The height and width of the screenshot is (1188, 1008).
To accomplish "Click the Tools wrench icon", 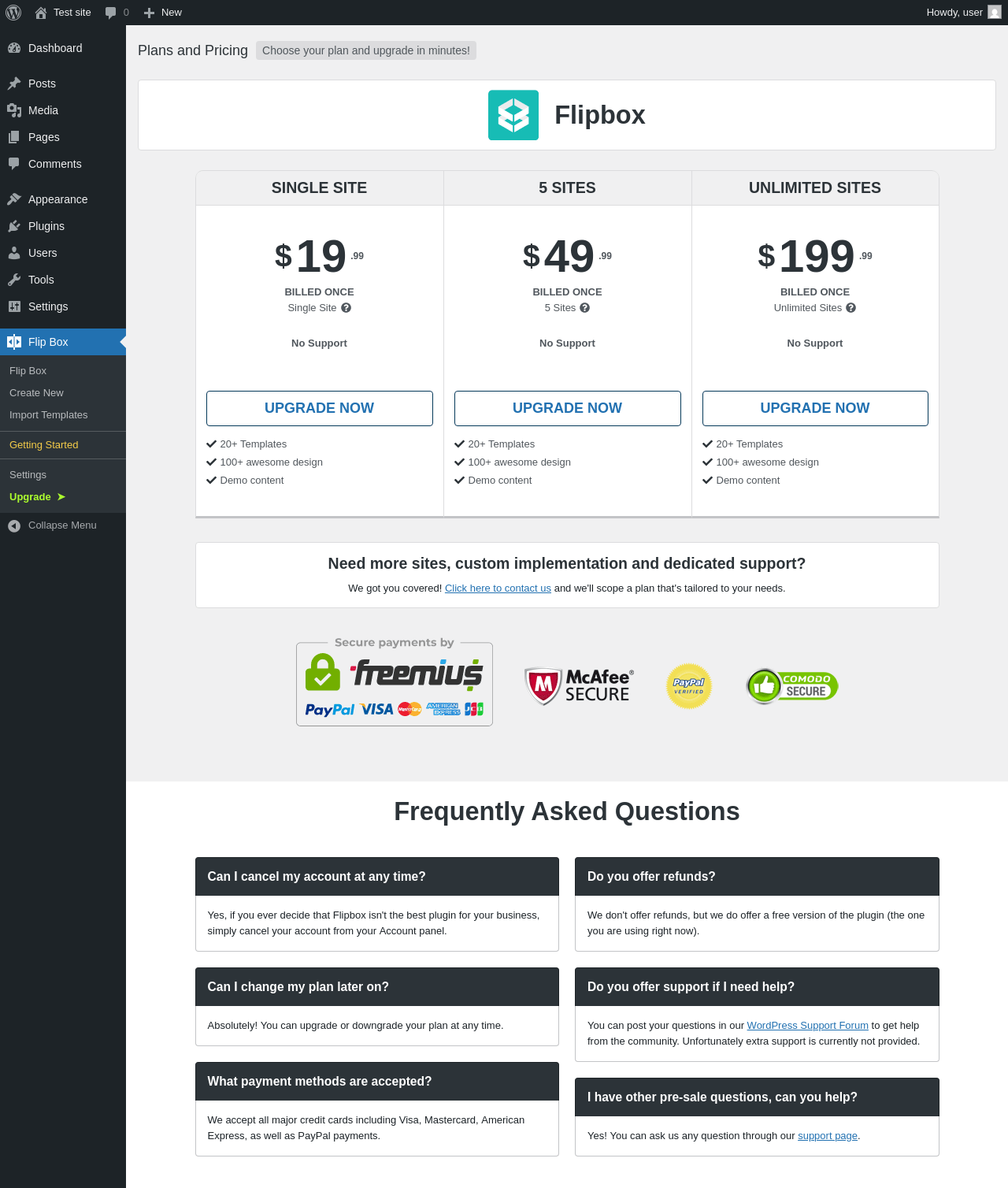I will [x=14, y=280].
